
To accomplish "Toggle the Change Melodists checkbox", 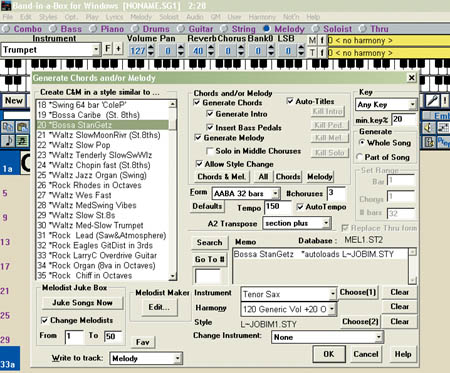I will [44, 320].
